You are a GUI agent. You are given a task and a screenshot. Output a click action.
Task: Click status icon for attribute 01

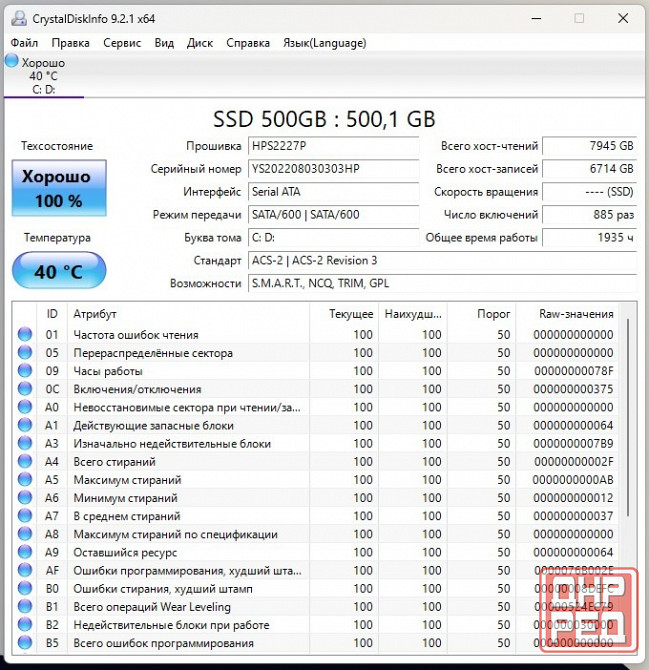click(x=25, y=334)
